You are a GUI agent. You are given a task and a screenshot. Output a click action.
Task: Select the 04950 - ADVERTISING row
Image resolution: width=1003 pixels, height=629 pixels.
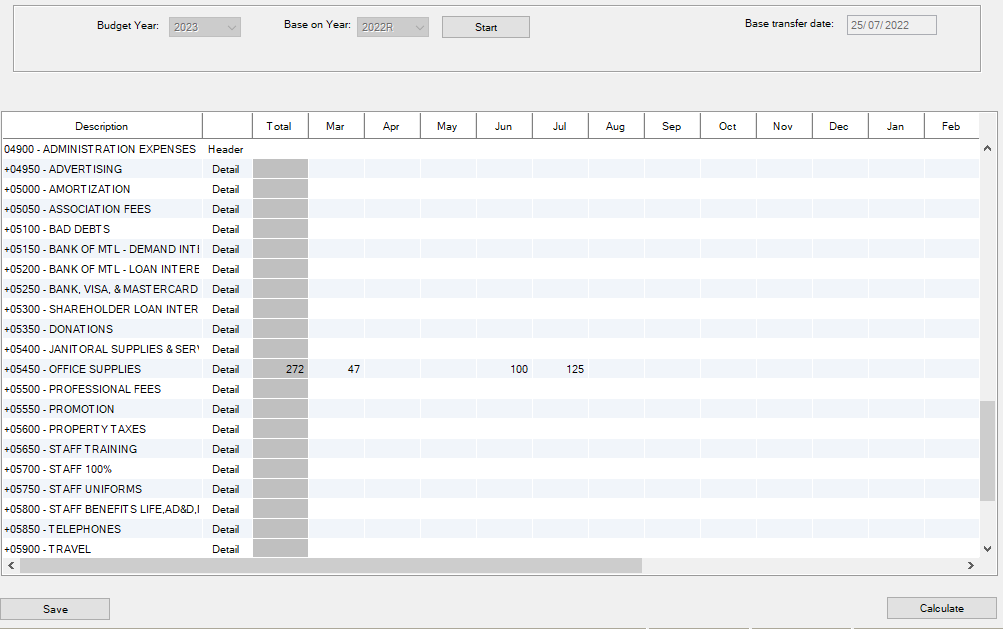[100, 169]
